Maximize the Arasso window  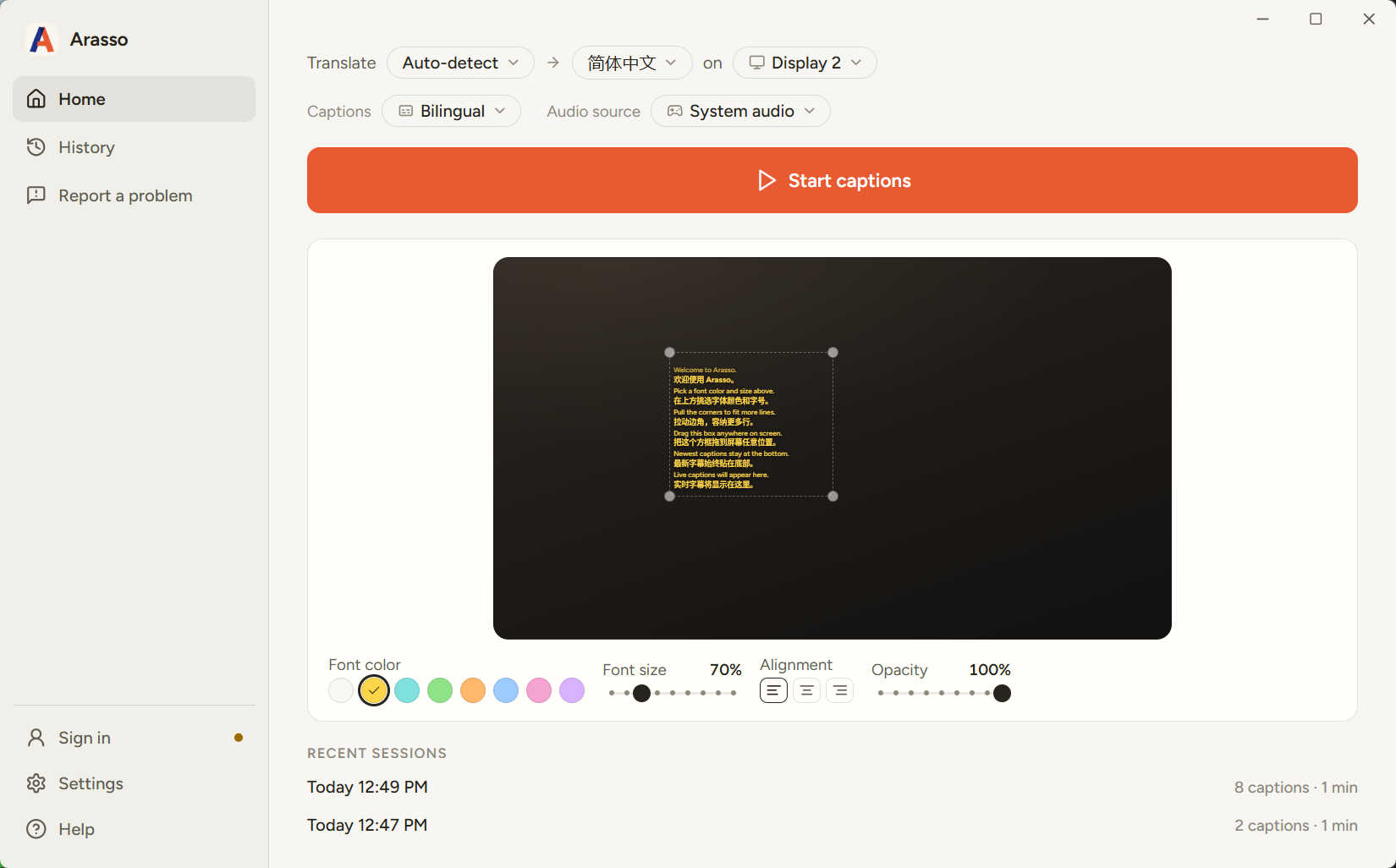(1316, 19)
